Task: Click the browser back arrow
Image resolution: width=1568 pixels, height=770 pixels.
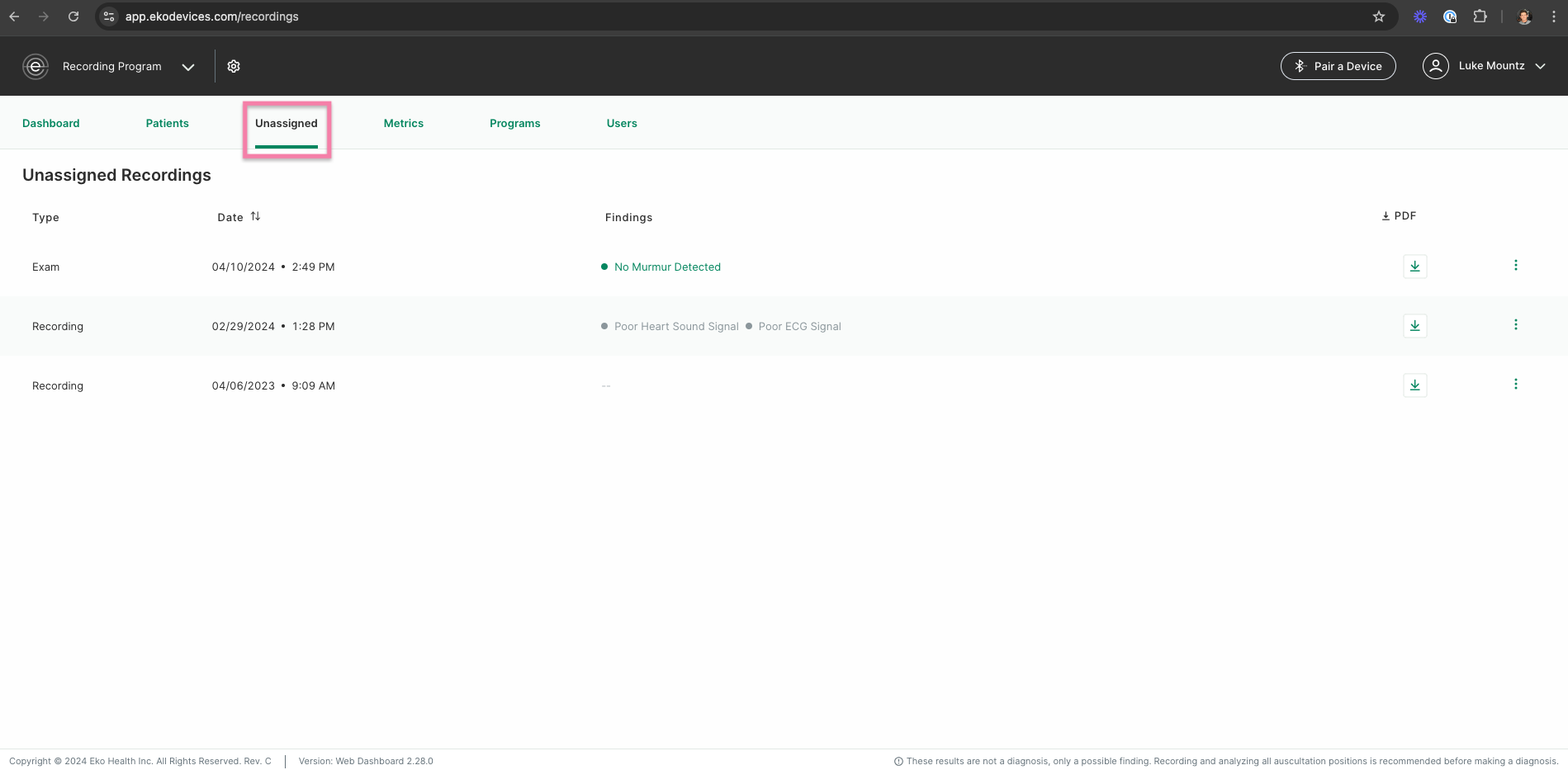Action: (x=14, y=17)
